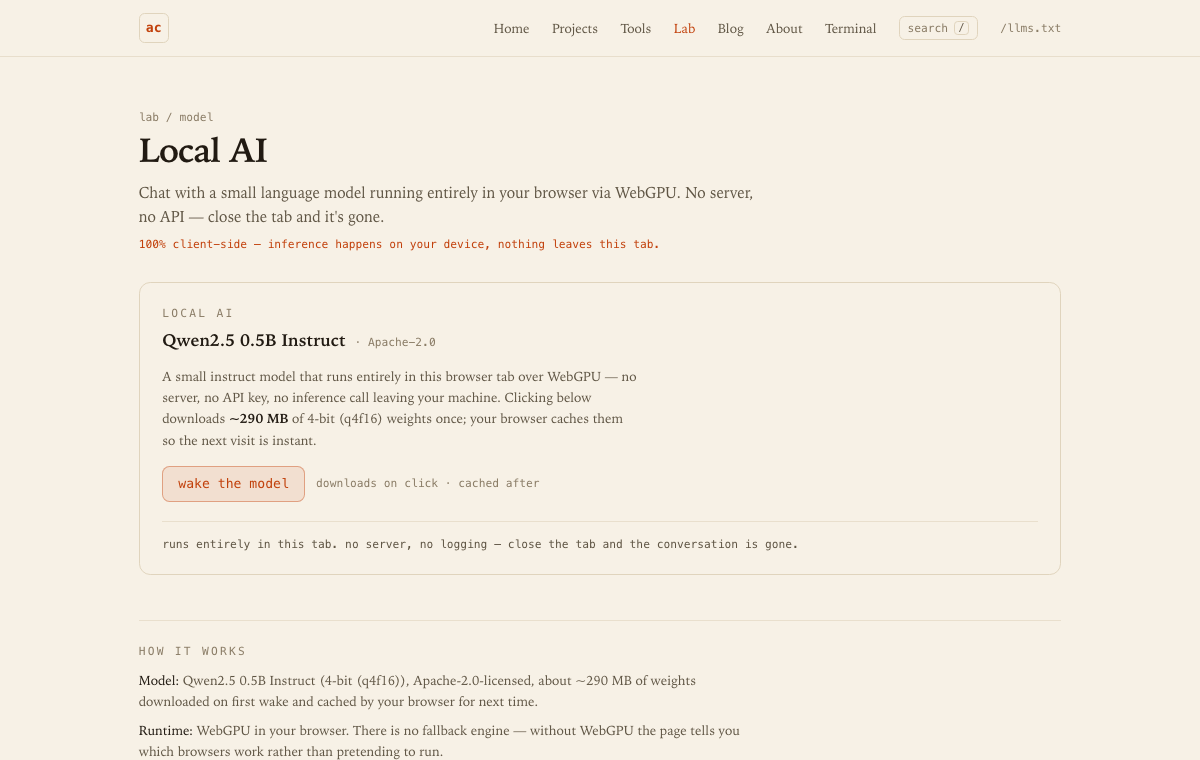Select the Lab nav item
Image resolution: width=1200 pixels, height=760 pixels.
(684, 28)
